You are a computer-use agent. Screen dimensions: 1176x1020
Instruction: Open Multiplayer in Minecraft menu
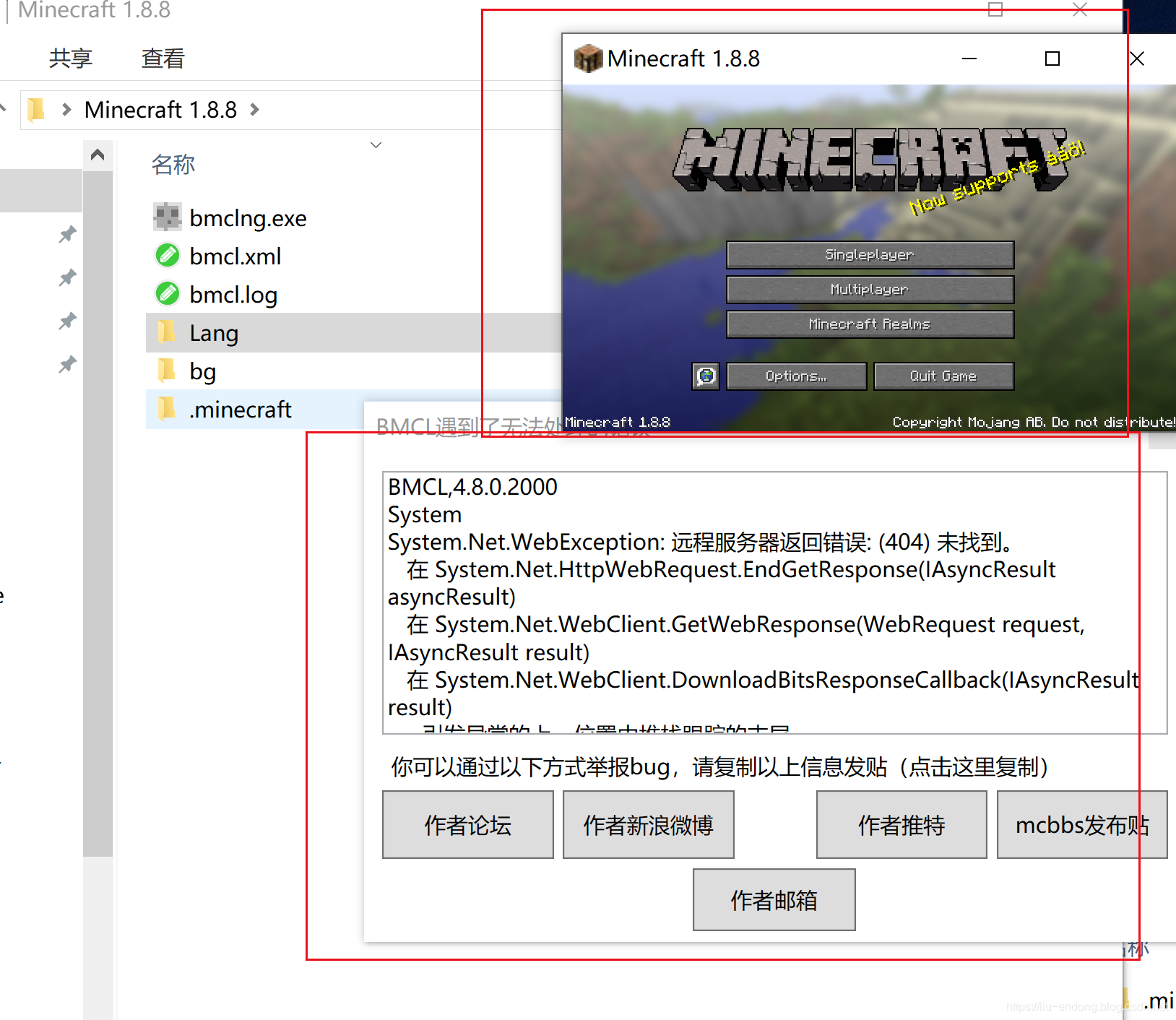tap(870, 290)
